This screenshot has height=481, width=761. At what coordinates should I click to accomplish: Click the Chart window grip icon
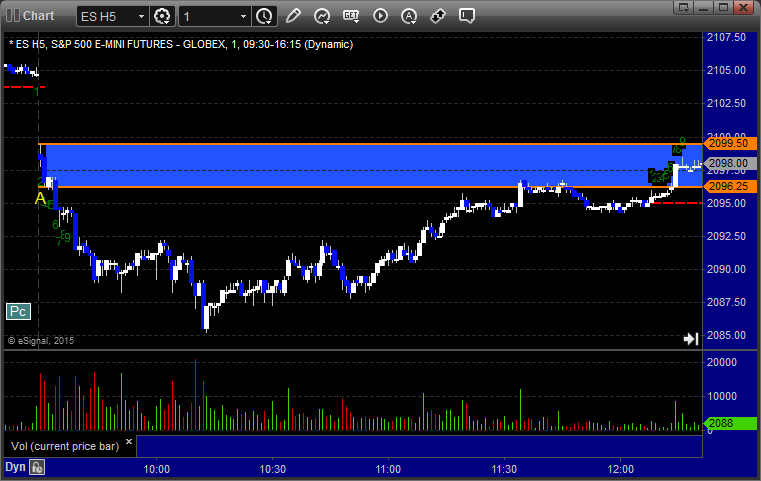[13, 16]
